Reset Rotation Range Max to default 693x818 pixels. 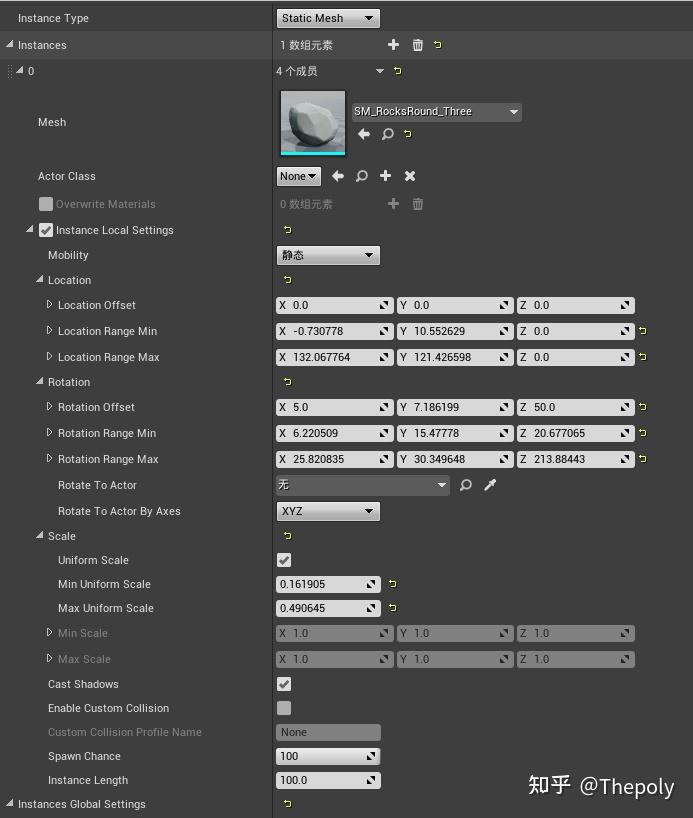[x=643, y=459]
